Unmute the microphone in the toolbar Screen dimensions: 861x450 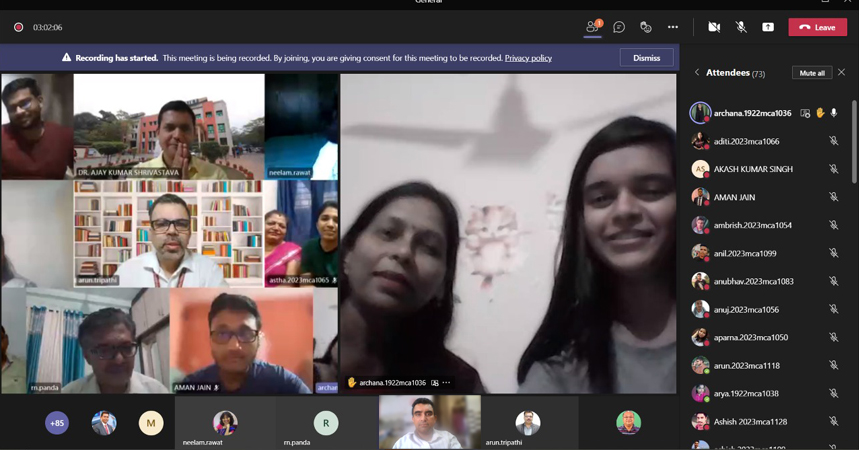(x=741, y=27)
